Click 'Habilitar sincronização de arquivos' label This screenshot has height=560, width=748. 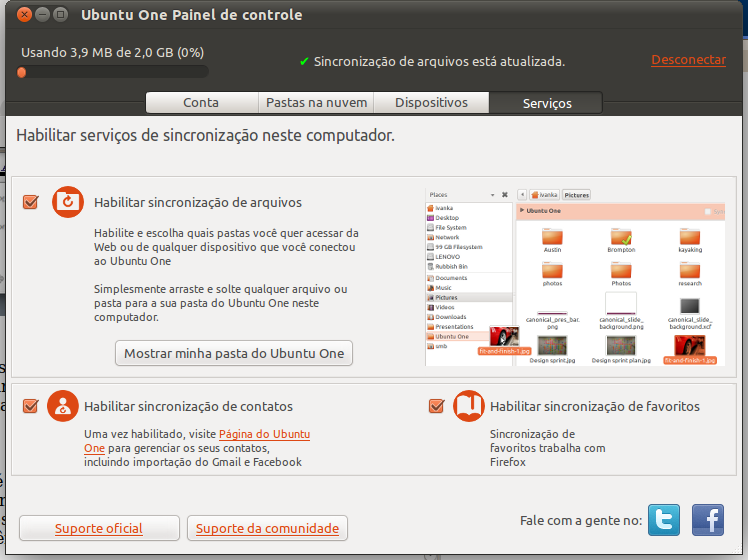198,203
